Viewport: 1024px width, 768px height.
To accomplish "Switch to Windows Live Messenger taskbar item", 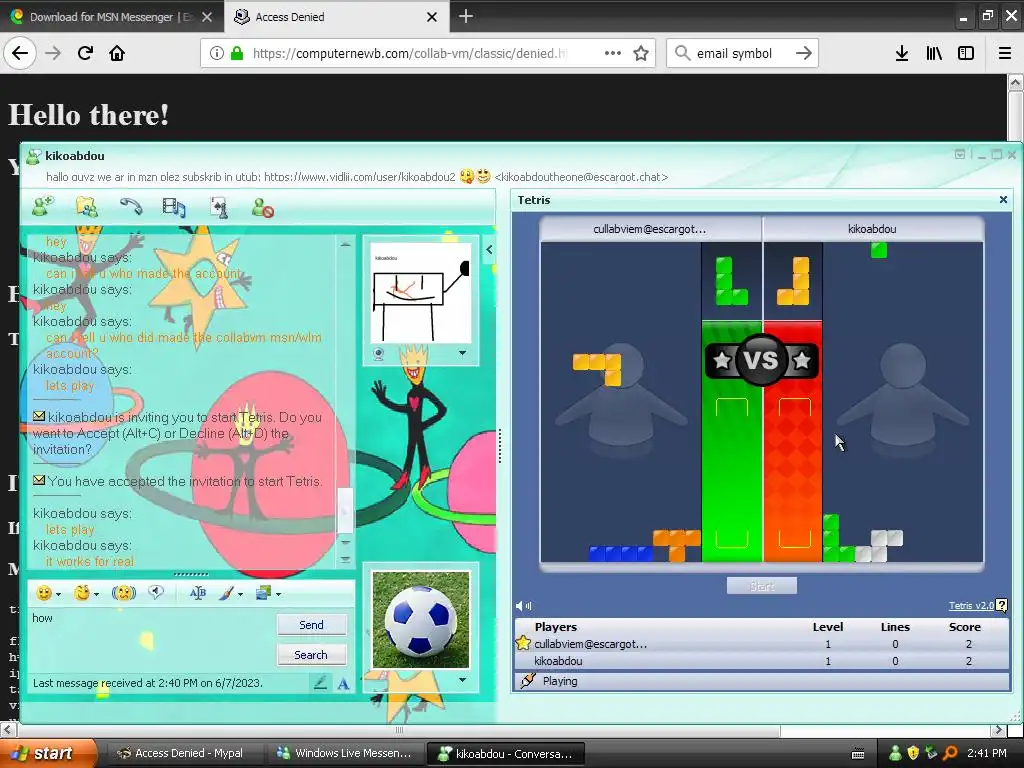I will click(345, 753).
